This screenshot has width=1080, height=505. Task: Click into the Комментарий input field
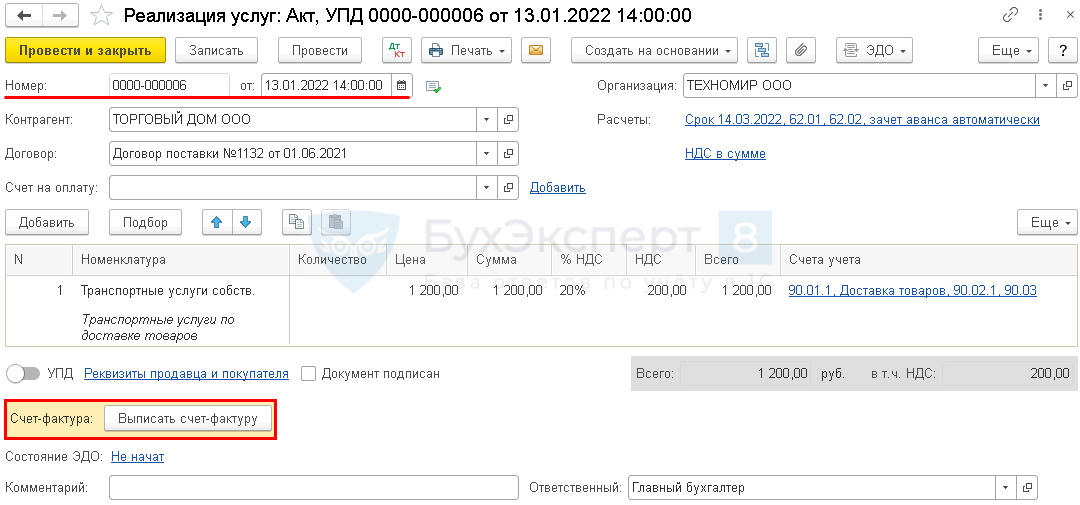(x=314, y=488)
